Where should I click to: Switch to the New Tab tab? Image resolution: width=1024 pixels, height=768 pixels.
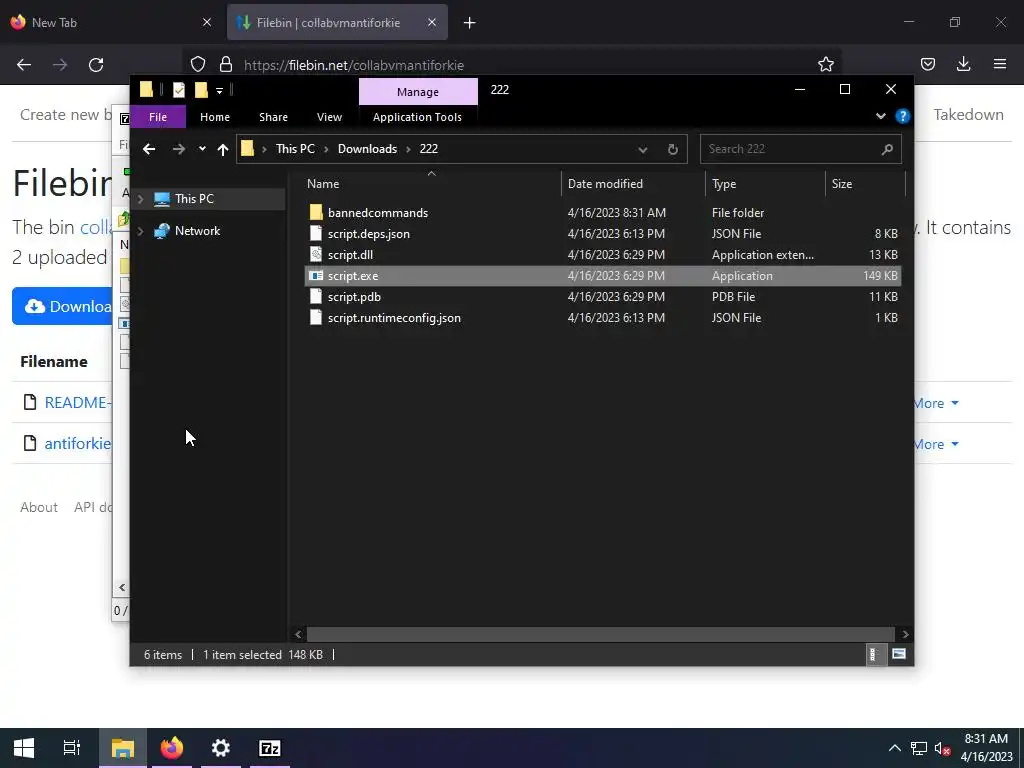coord(111,23)
